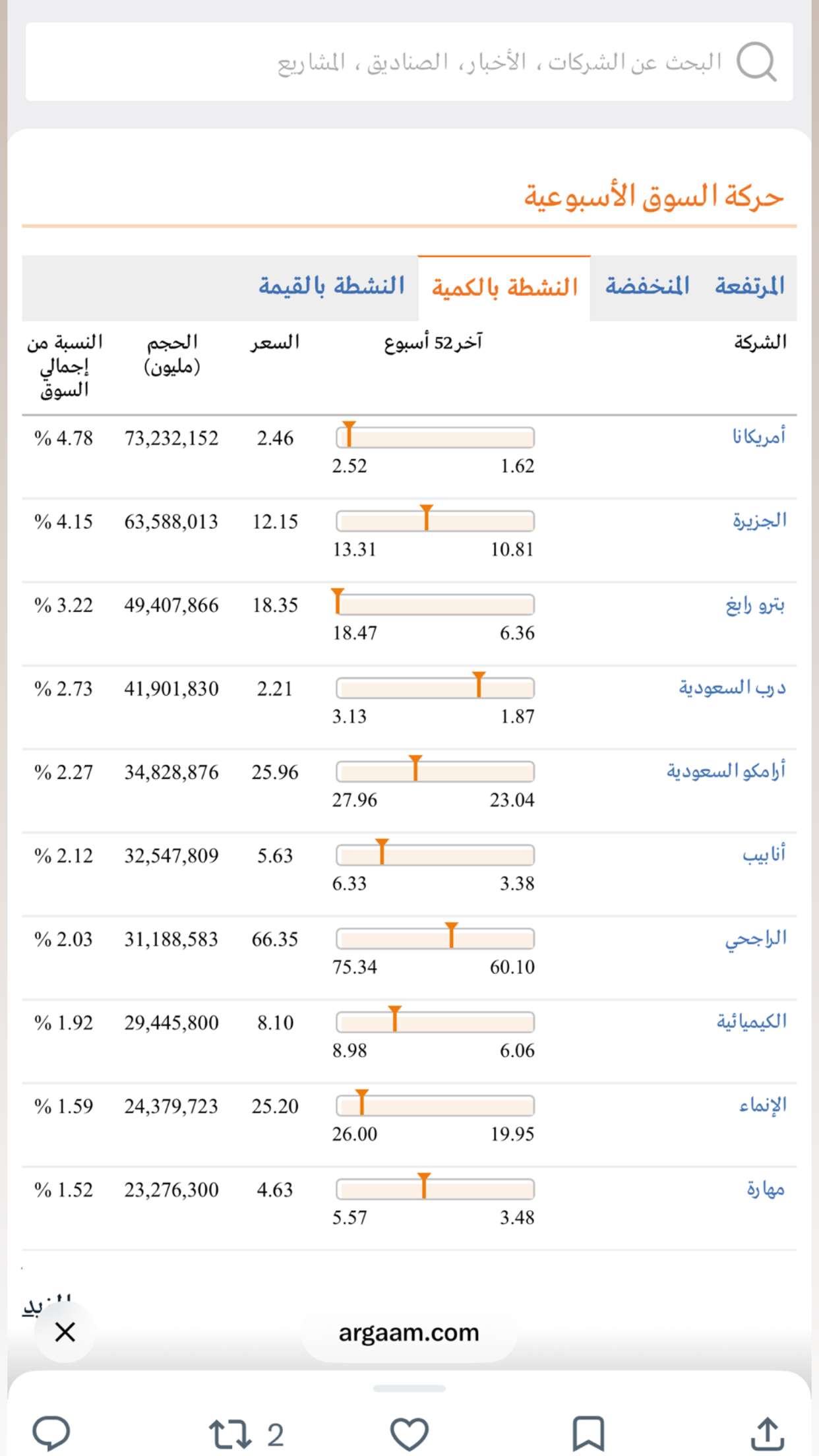Click الجزيرة 52-week range marker
Viewport: 819px width, 1456px height.
(x=427, y=518)
